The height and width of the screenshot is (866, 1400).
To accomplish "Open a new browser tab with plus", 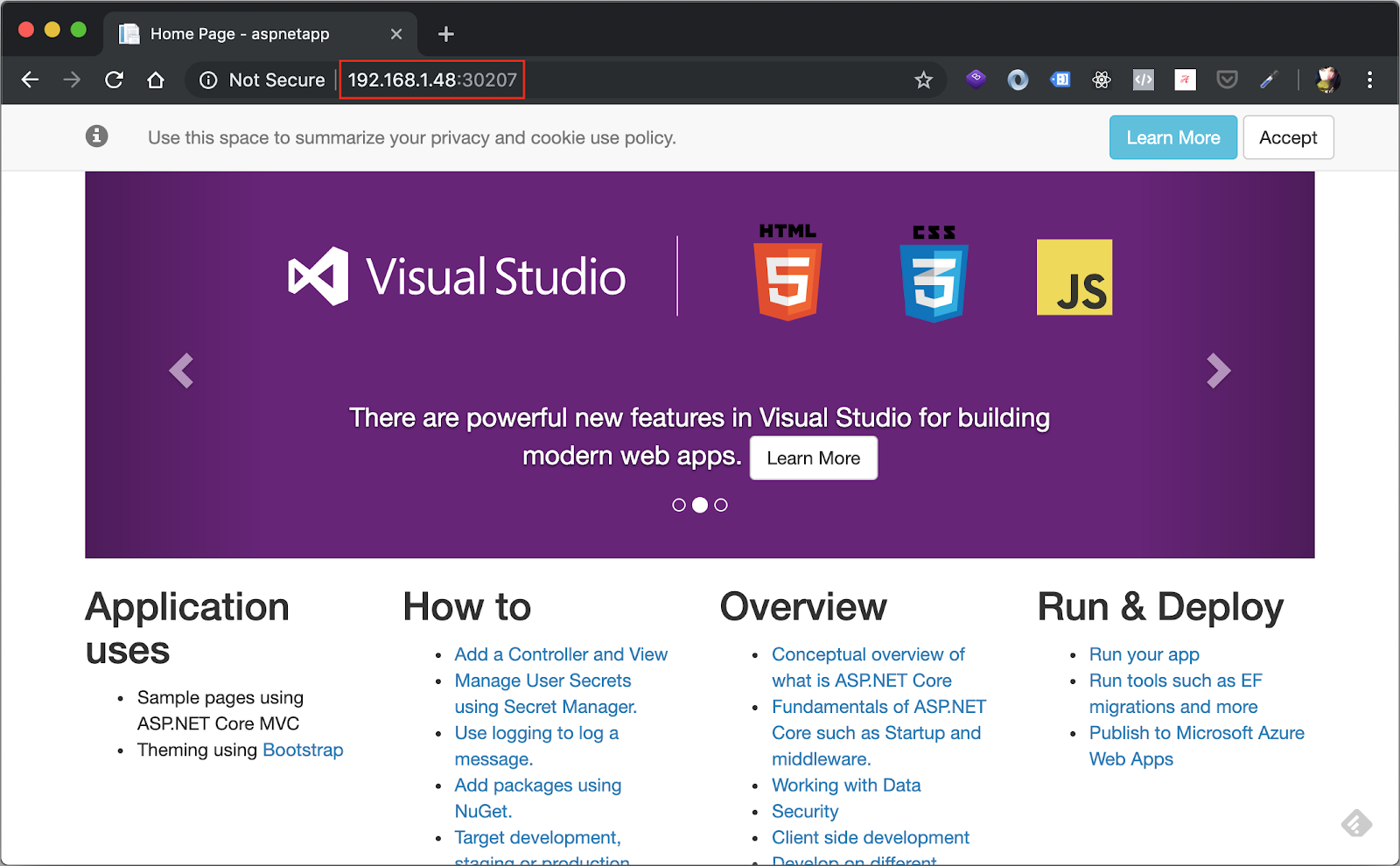I will point(446,34).
